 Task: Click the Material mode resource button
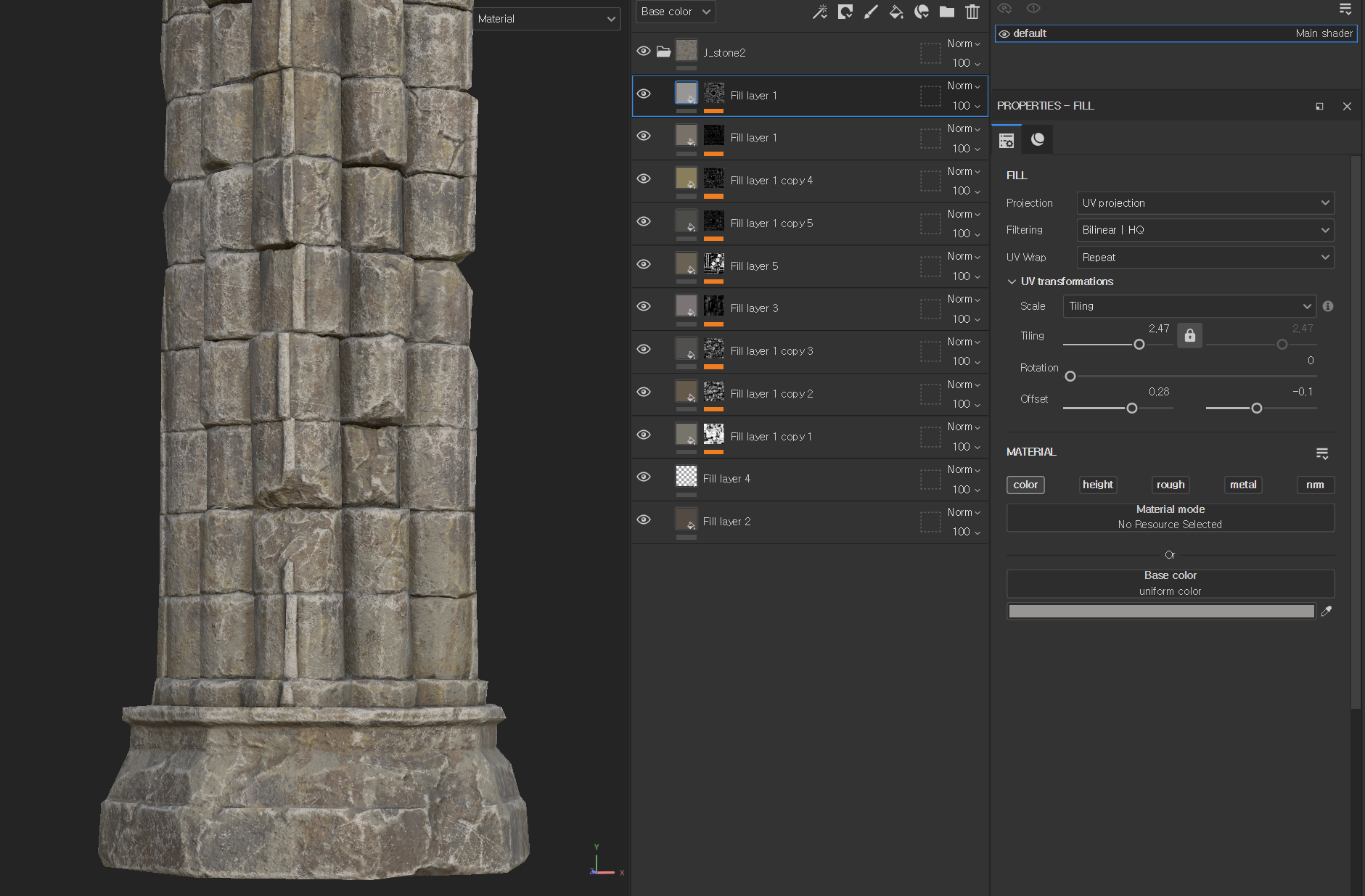point(1170,517)
